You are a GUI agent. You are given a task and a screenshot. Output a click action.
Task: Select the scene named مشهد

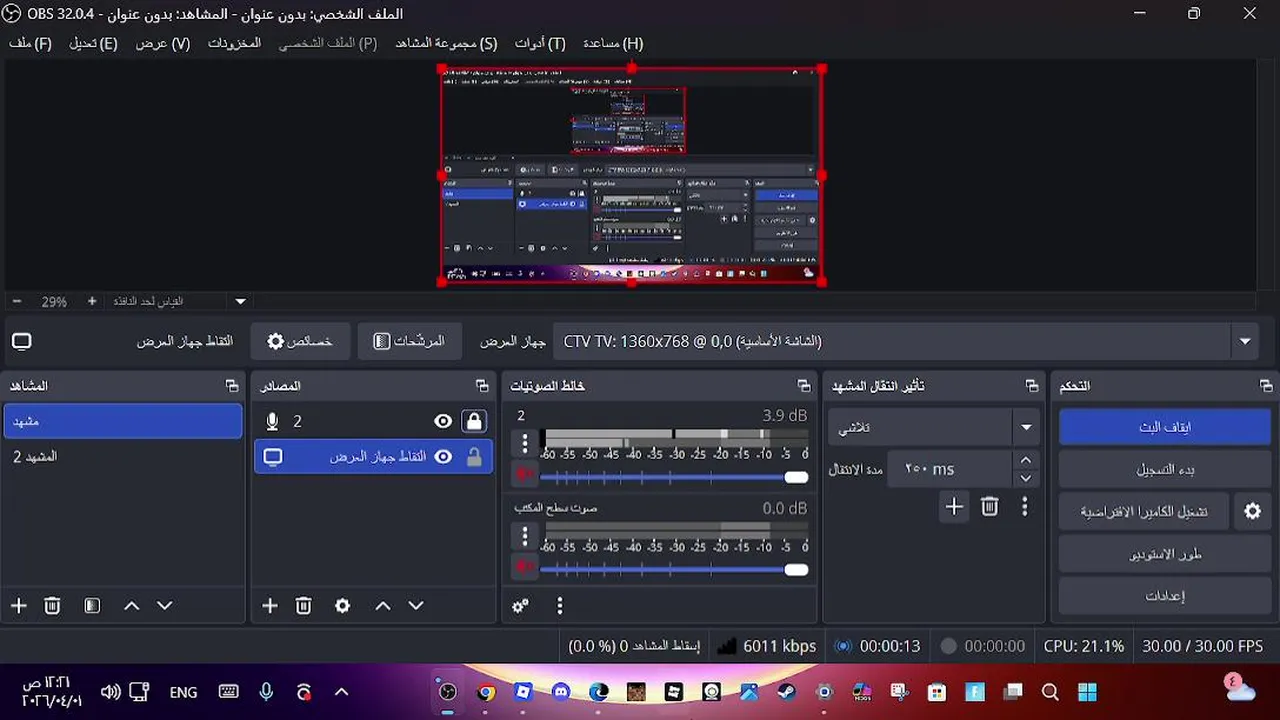(123, 421)
